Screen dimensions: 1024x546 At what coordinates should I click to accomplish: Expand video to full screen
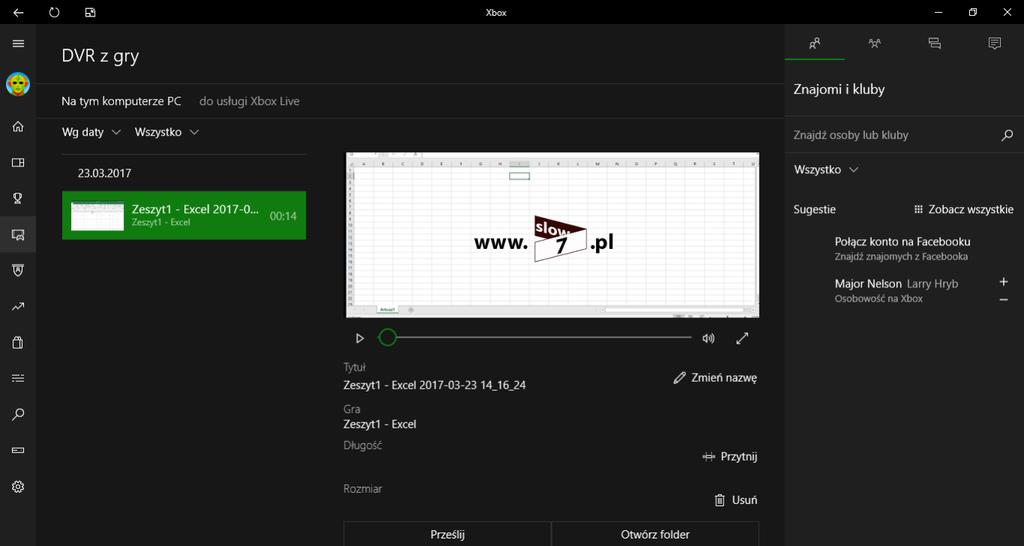(742, 338)
